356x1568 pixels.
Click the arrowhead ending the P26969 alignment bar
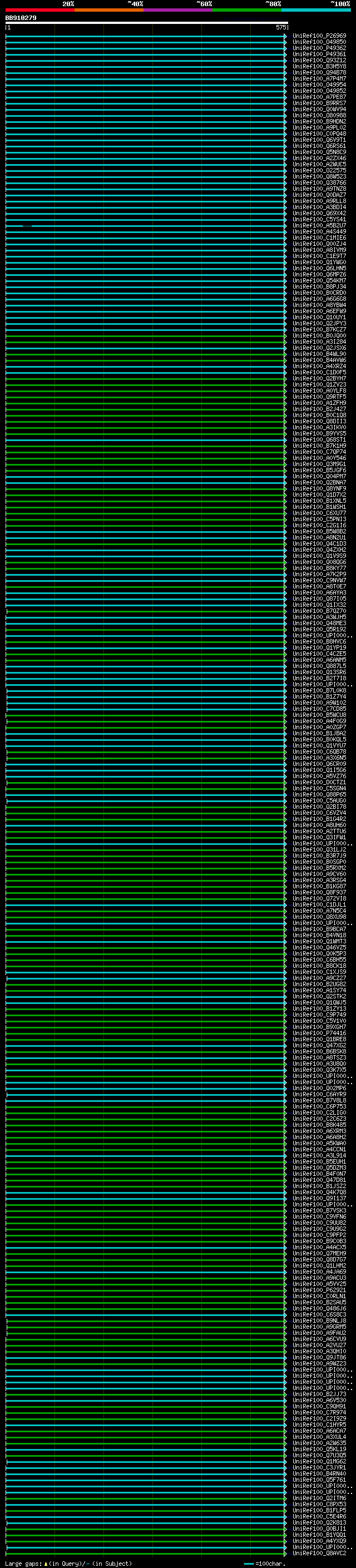[285, 36]
